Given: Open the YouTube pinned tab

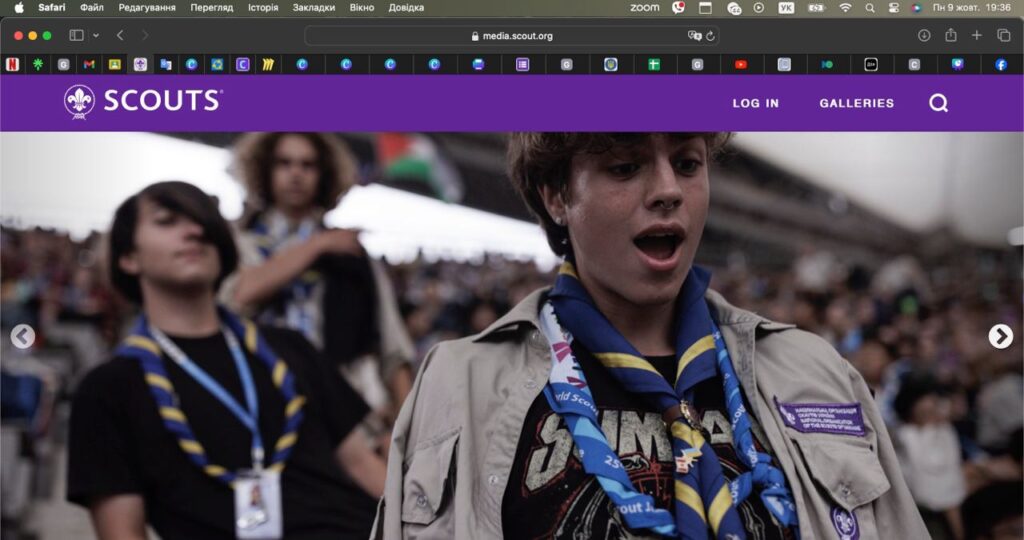Looking at the screenshot, I should point(740,64).
